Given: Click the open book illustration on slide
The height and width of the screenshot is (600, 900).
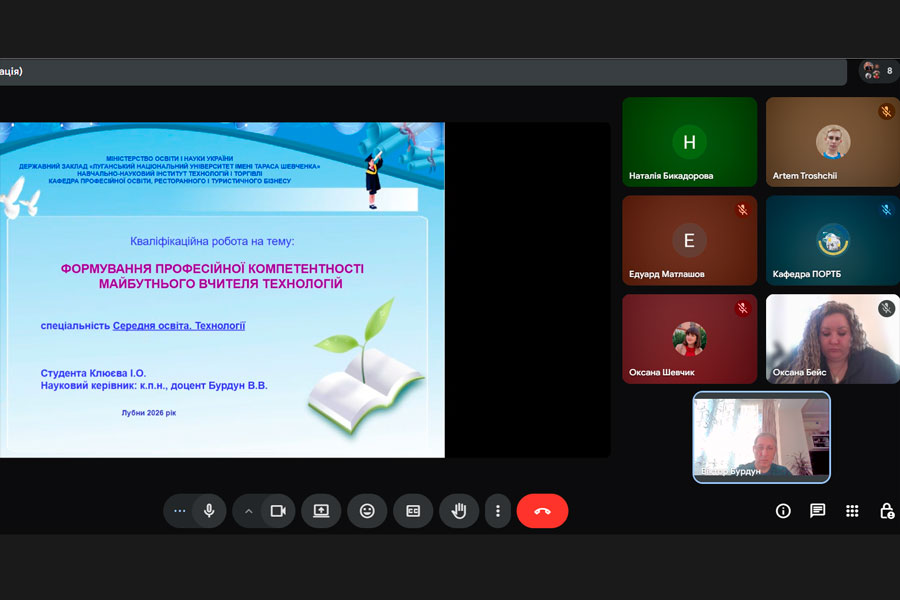Looking at the screenshot, I should click(365, 392).
